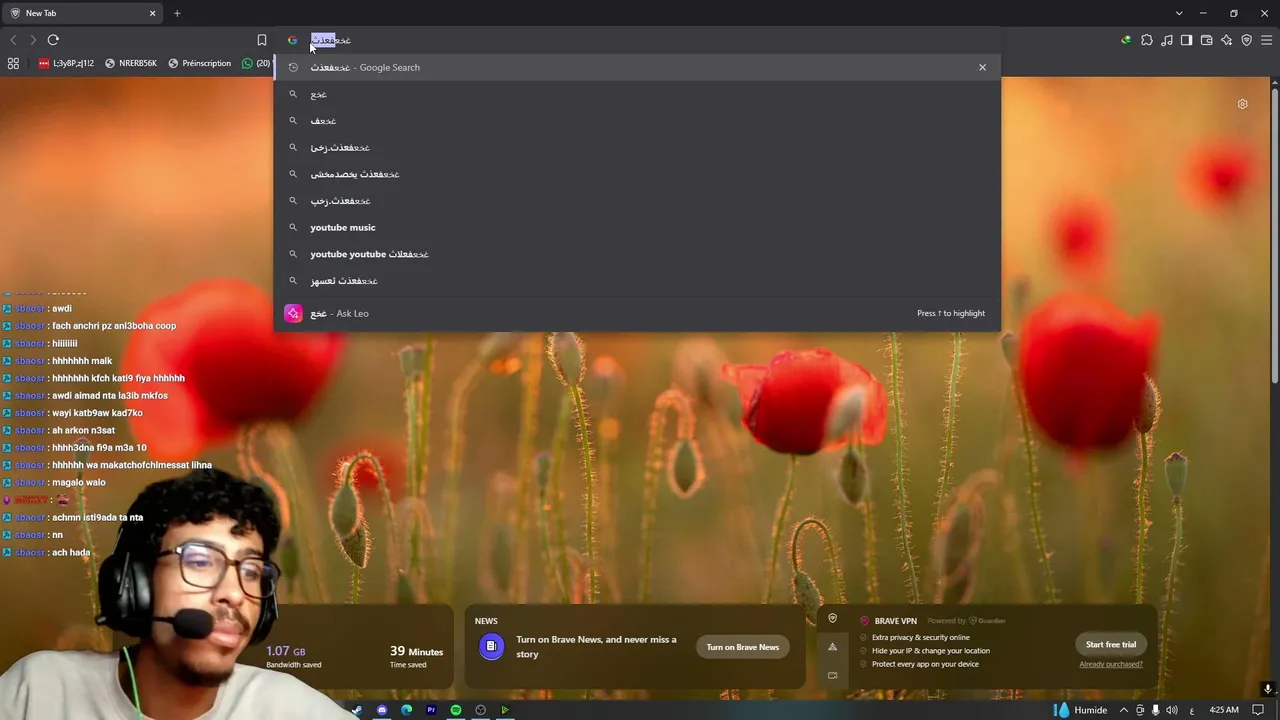
Task: Select the Brave Rewards triangle card tab
Action: [832, 647]
